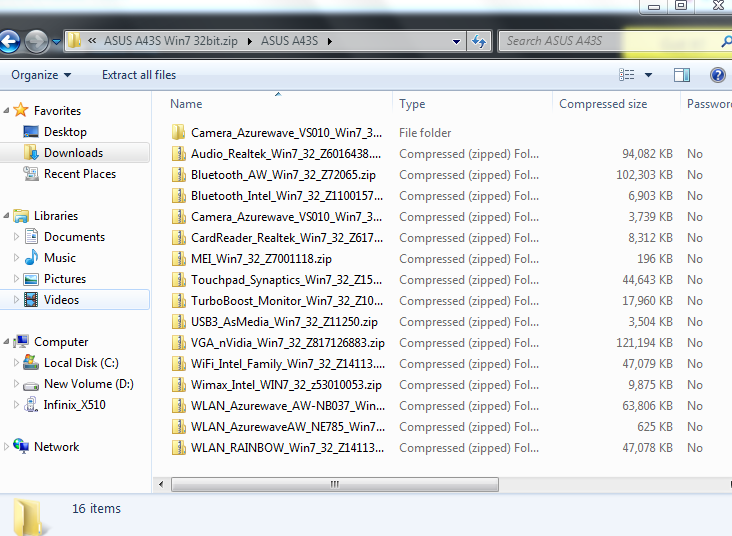Sort files by Type column
The image size is (732, 536).
coord(412,104)
